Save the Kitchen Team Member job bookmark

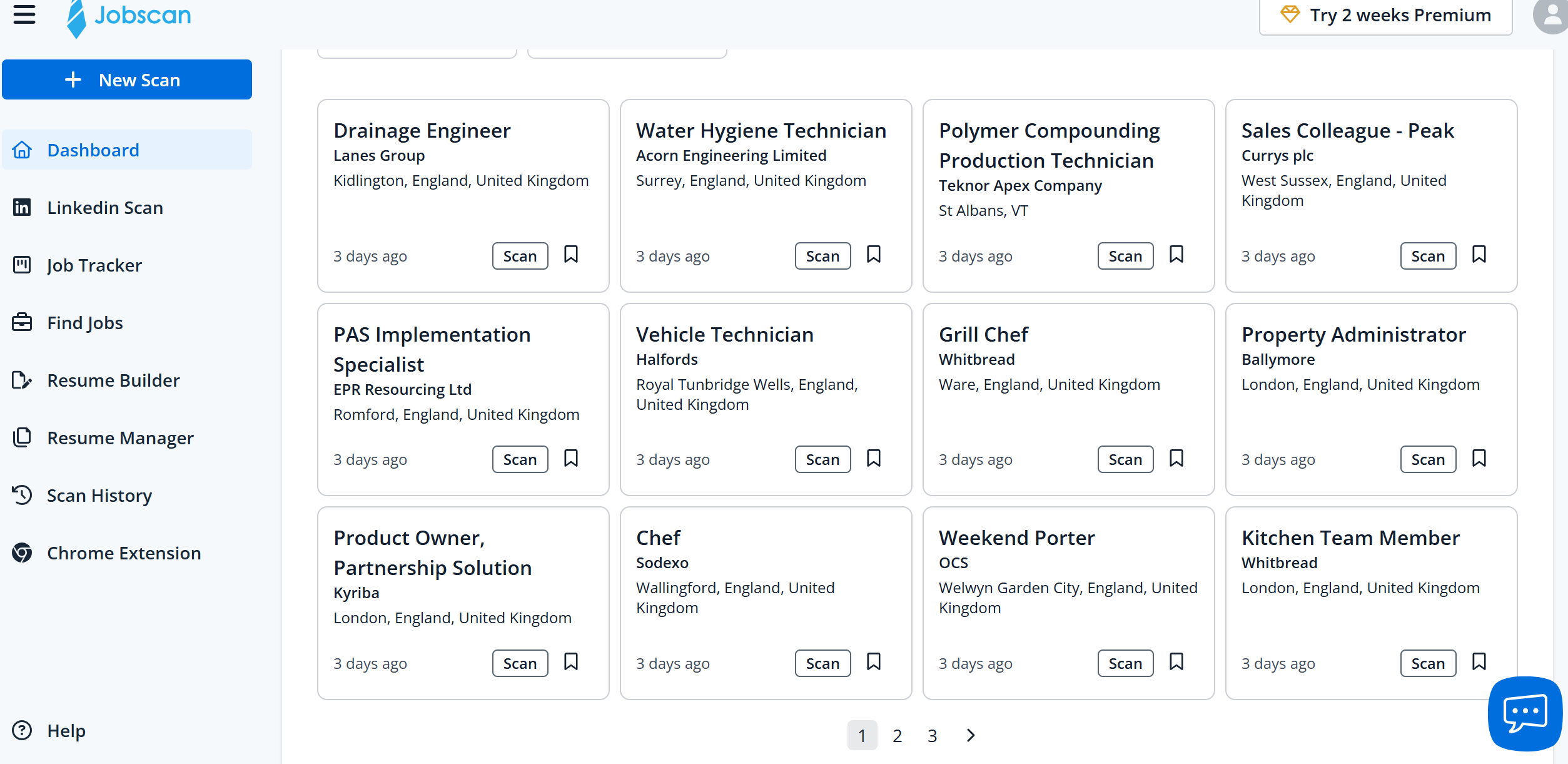click(1479, 662)
